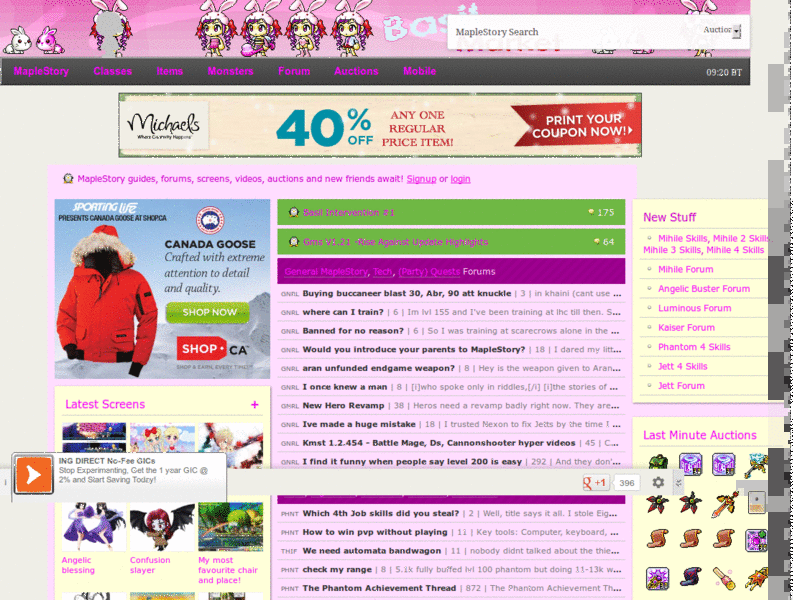The image size is (800, 600).
Task: Open the Tech forum link
Action: point(382,271)
